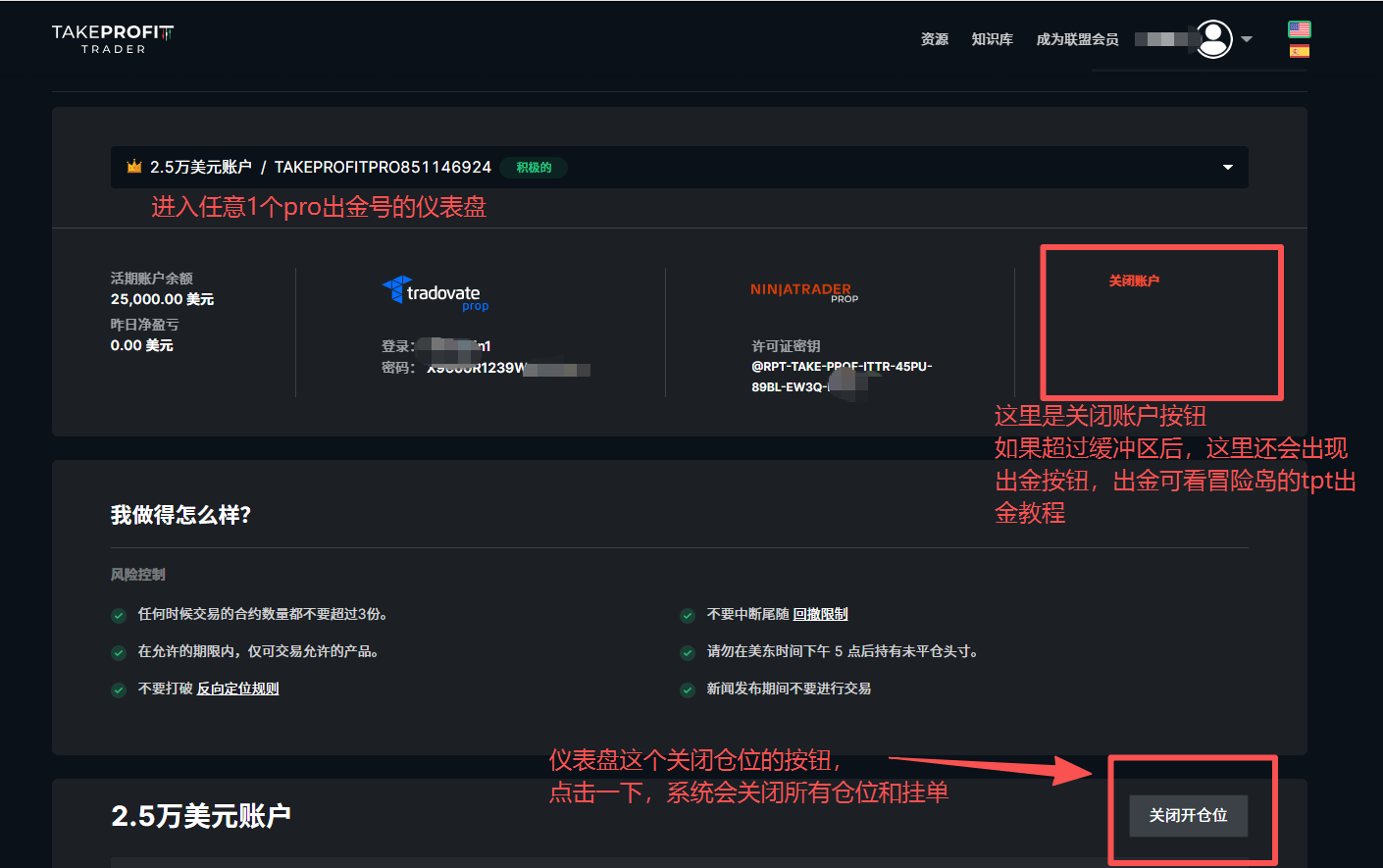1383x868 pixels.
Task: Expand the profile menu caret
Action: 1247,39
